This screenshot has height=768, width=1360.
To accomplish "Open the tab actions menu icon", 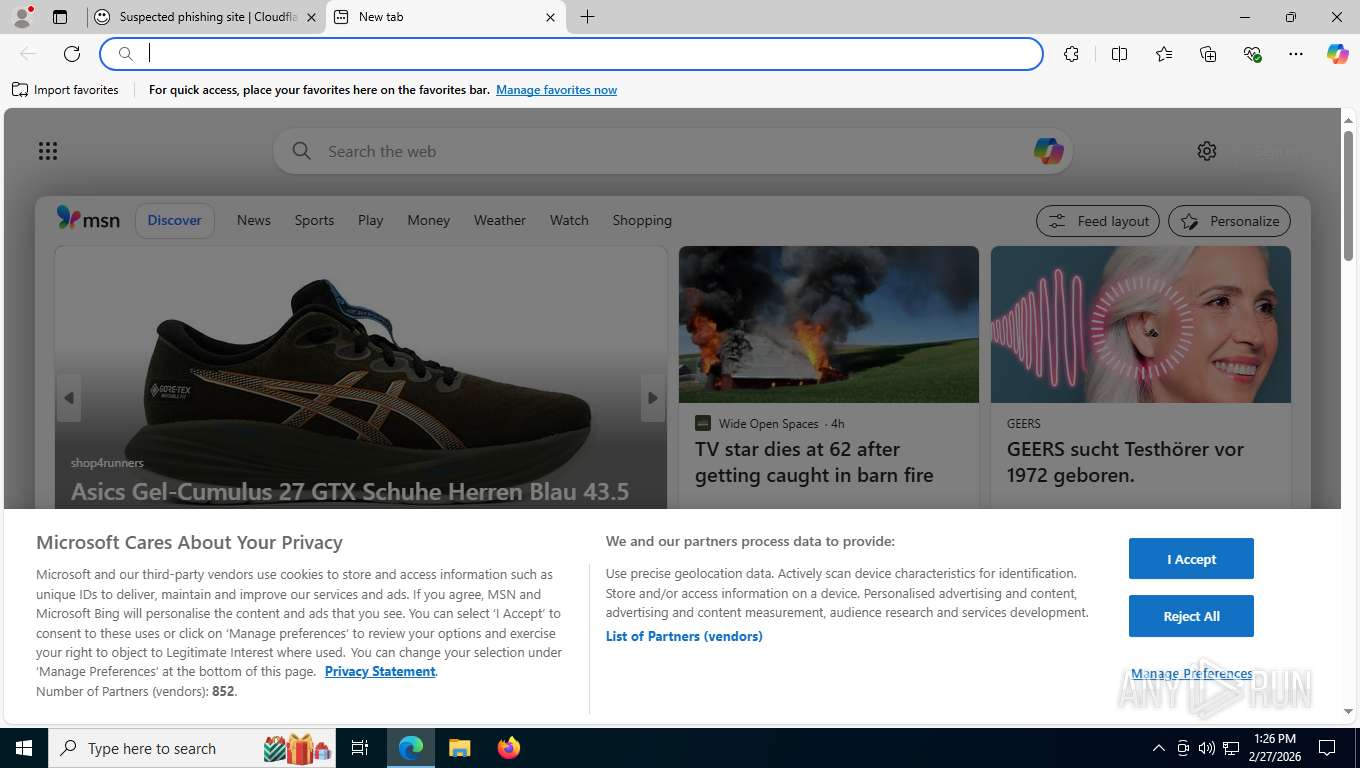I will coord(60,17).
